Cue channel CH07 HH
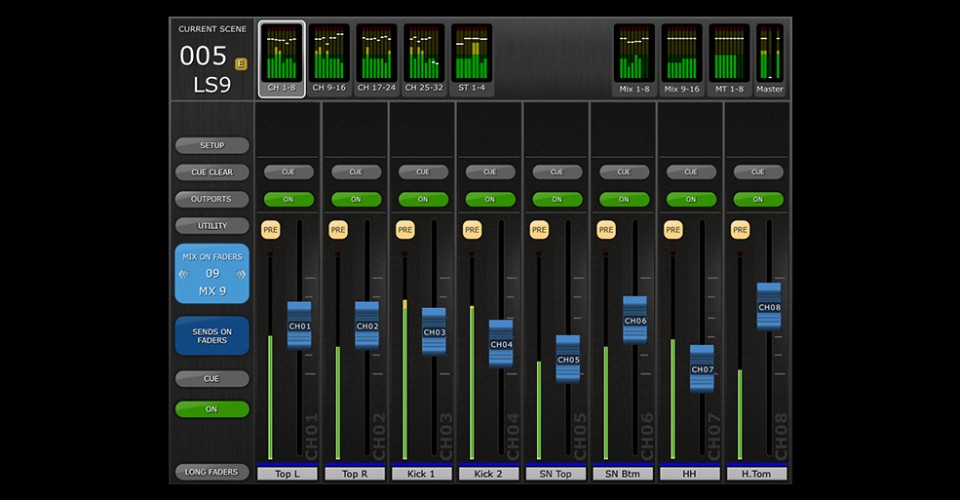The height and width of the screenshot is (500, 960). point(691,172)
